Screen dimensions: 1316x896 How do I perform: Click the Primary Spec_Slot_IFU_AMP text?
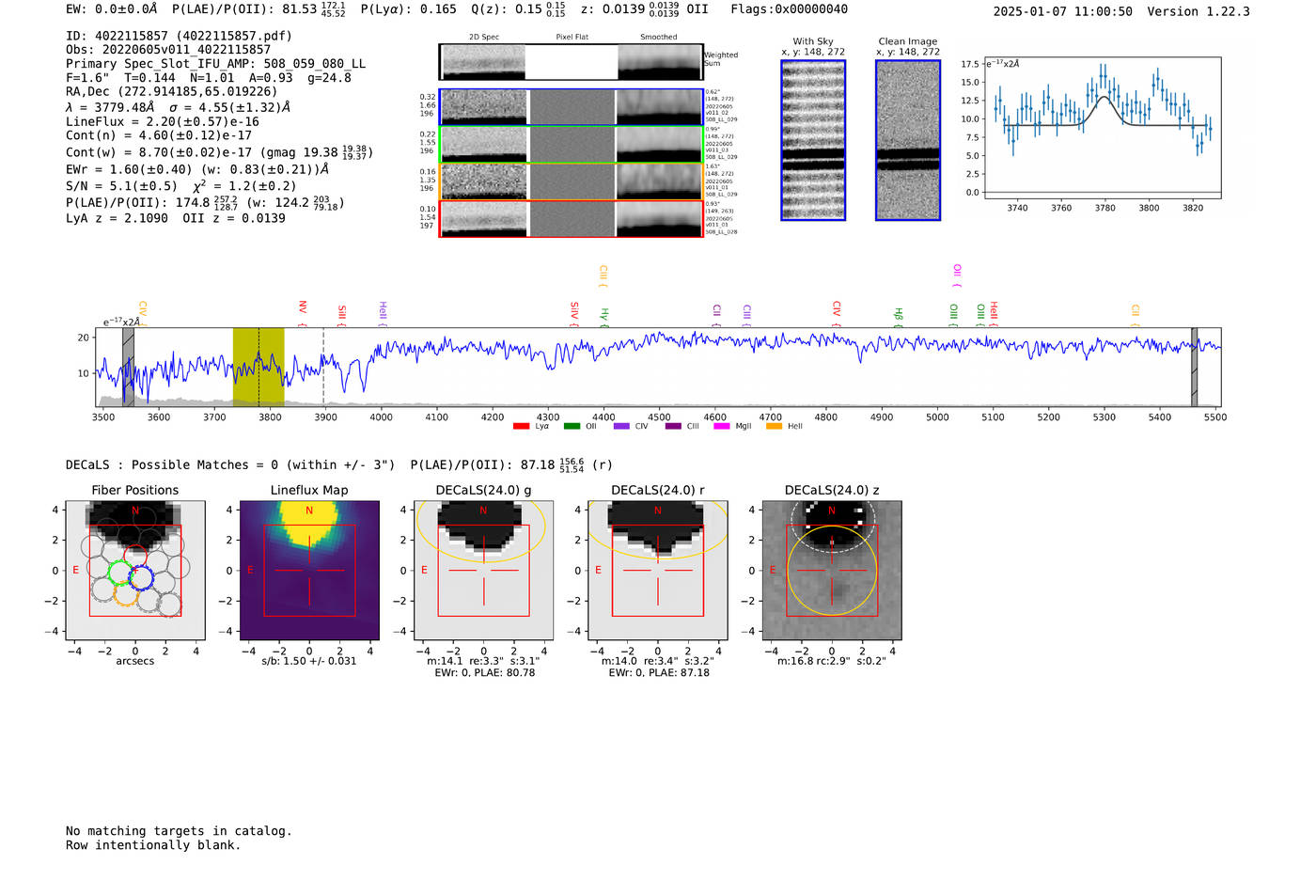pos(216,64)
